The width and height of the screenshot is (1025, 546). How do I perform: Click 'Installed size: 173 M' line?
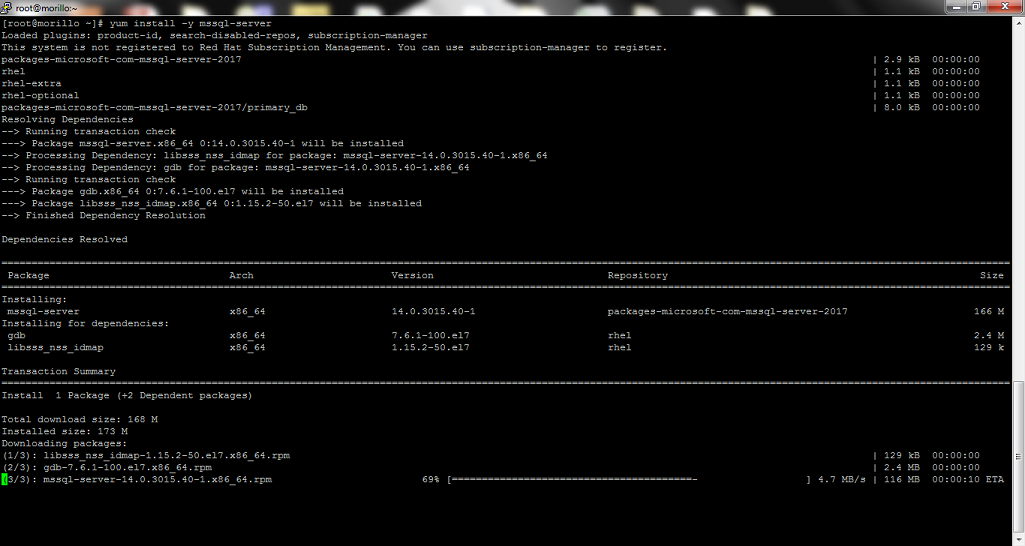point(65,432)
